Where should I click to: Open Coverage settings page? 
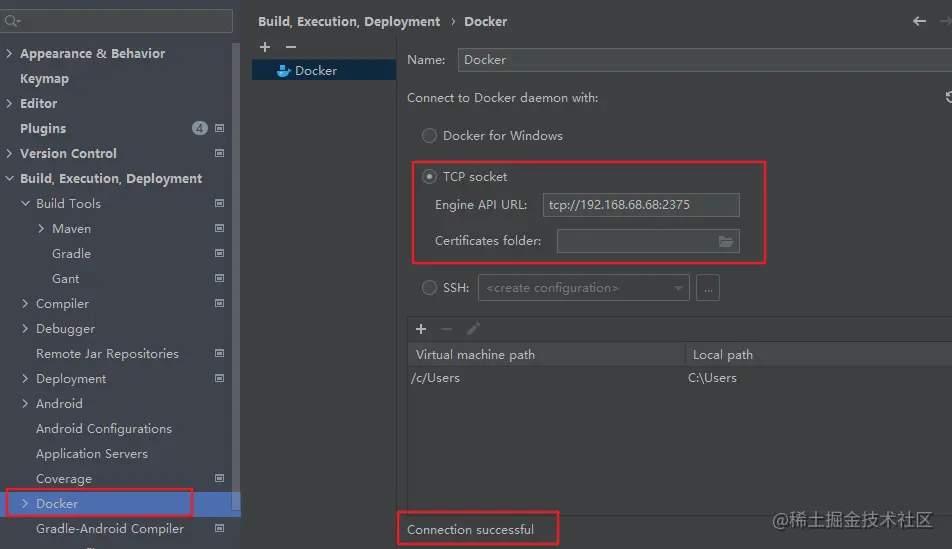point(64,479)
